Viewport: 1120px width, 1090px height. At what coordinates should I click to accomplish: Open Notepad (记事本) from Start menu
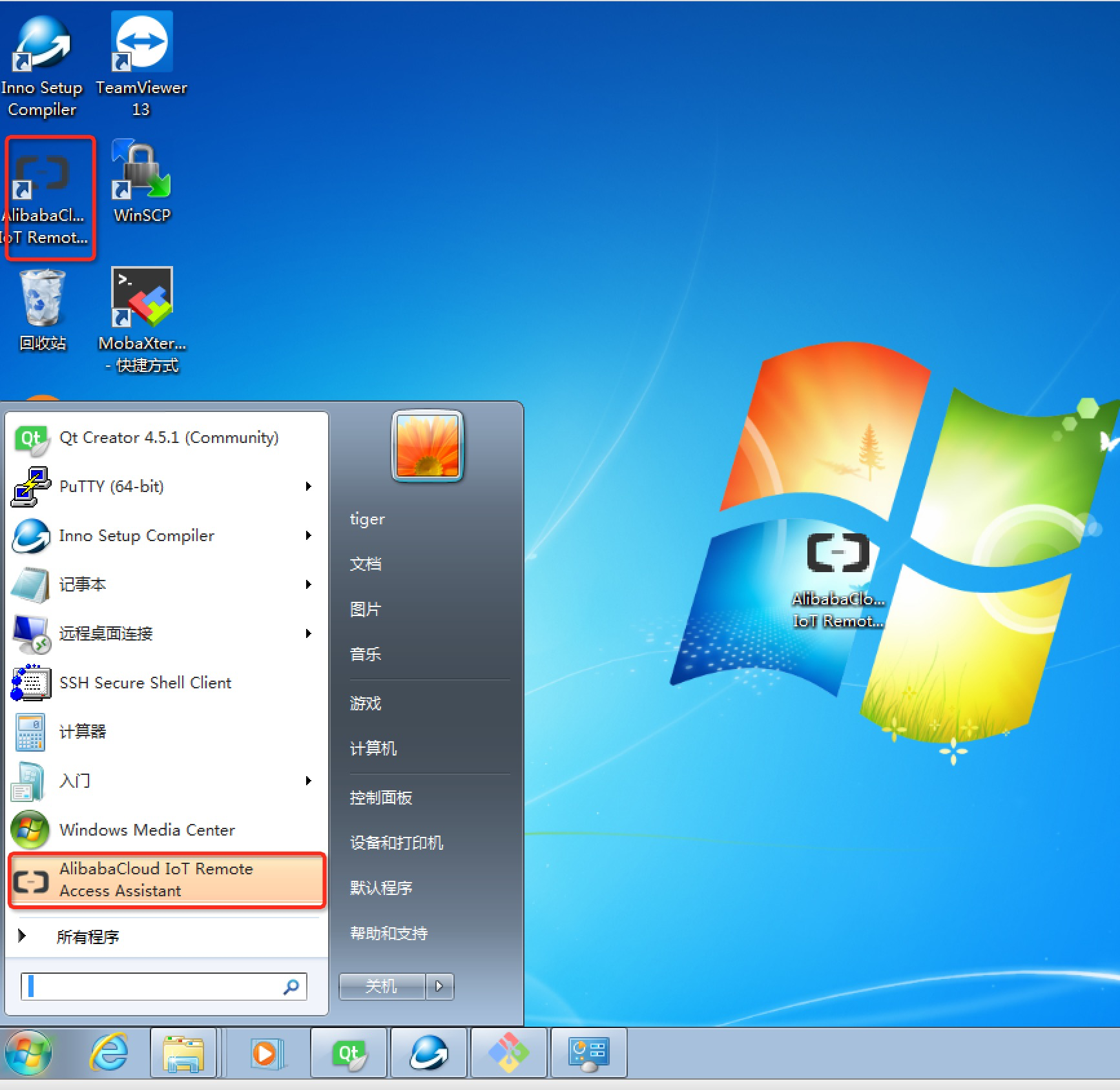coord(166,584)
